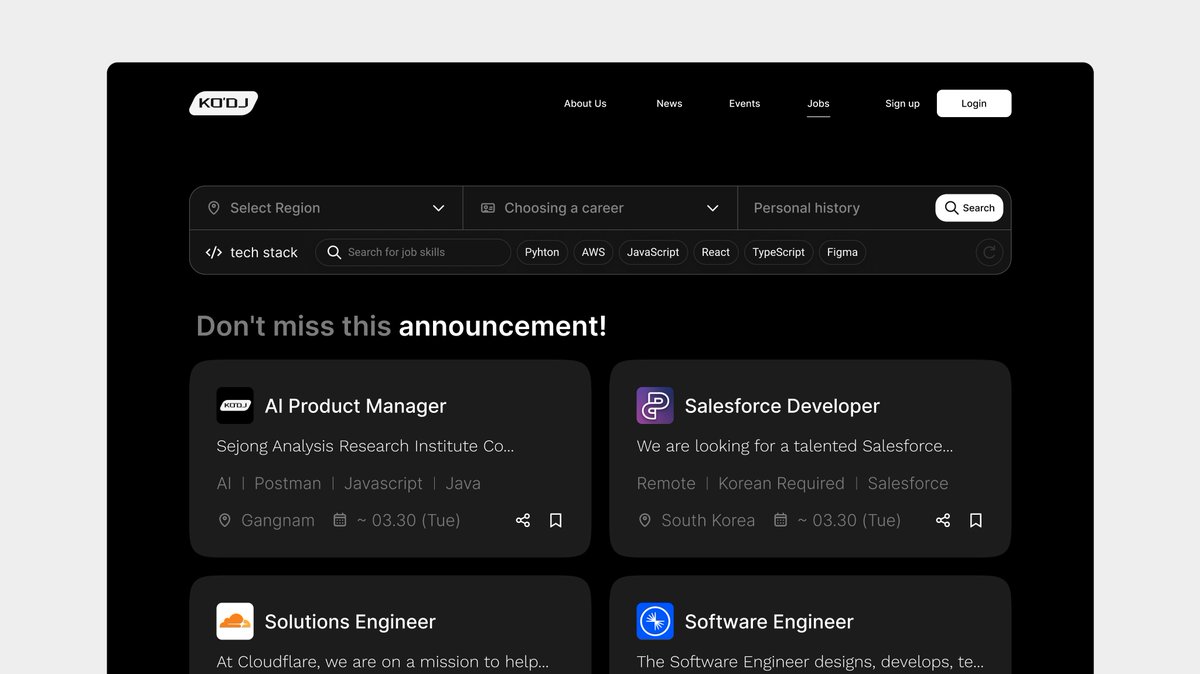Open the Select Region dropdown
Screen dimensions: 1200x674
coord(326,208)
